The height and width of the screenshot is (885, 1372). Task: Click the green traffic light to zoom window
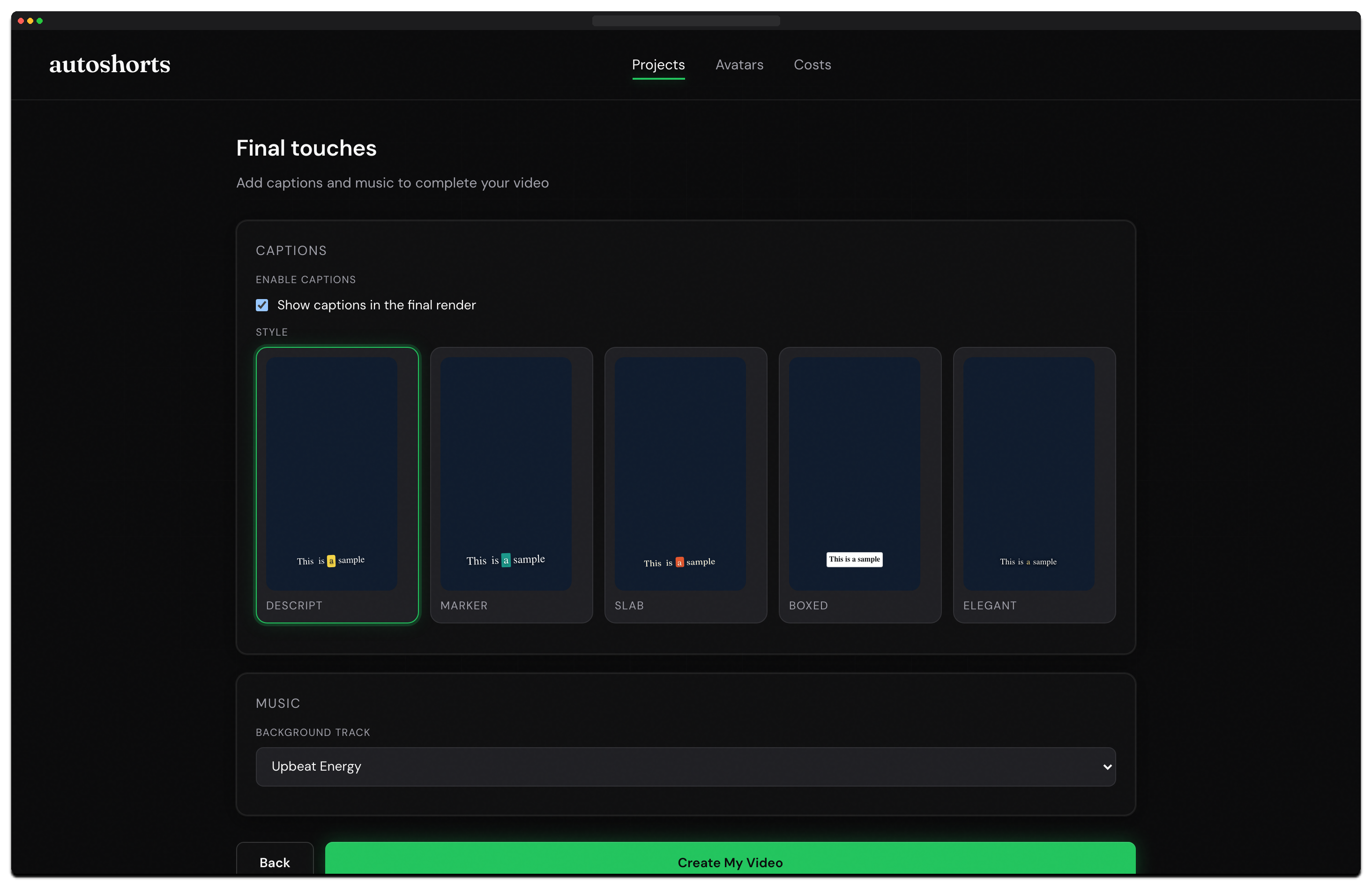(x=40, y=21)
